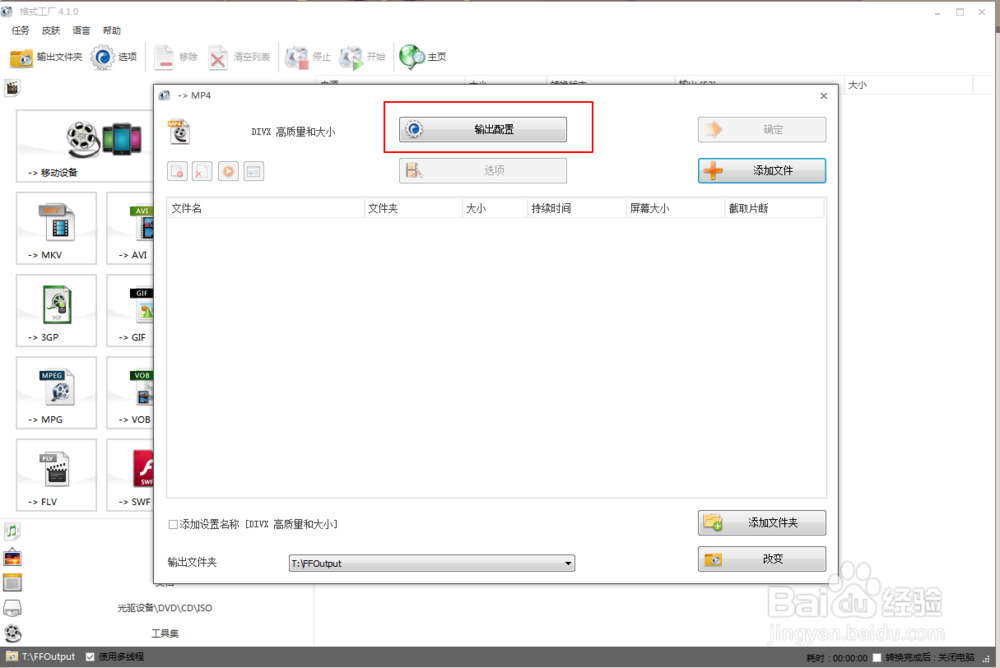Click the remove-file icon in dialog
The height and width of the screenshot is (668, 1000).
[177, 171]
